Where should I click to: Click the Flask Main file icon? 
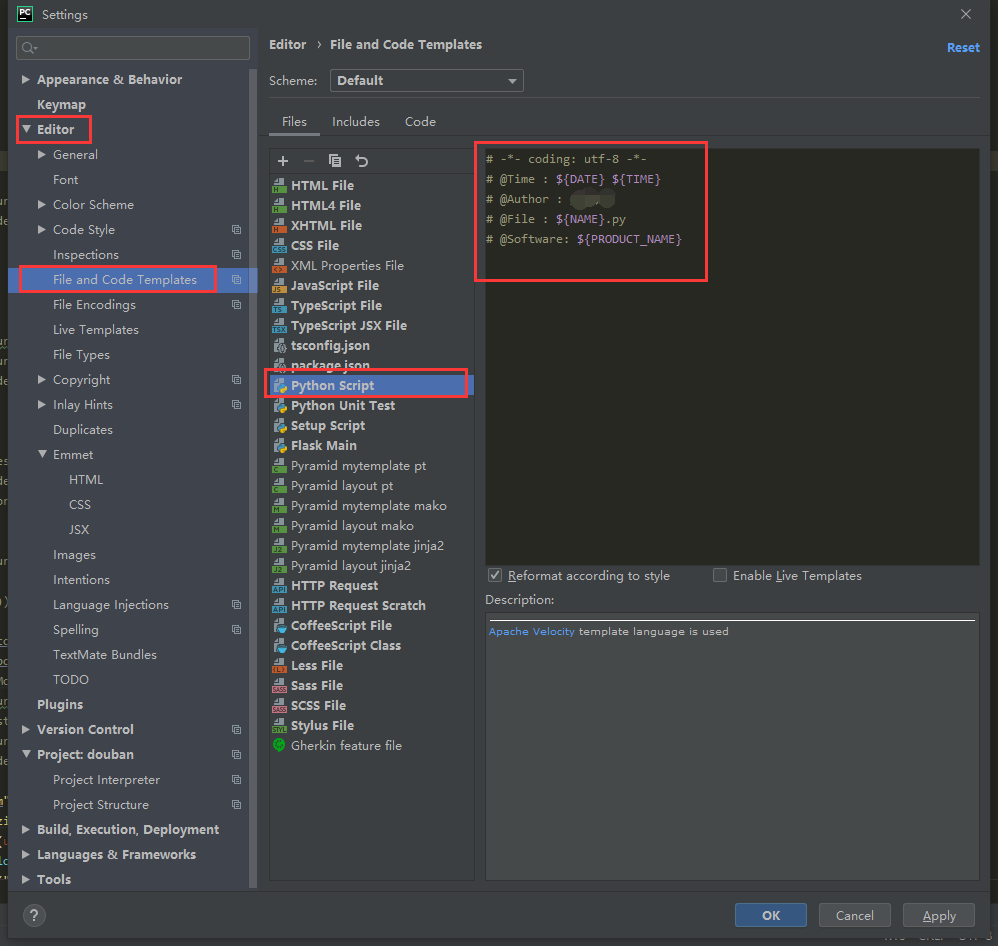coord(279,446)
